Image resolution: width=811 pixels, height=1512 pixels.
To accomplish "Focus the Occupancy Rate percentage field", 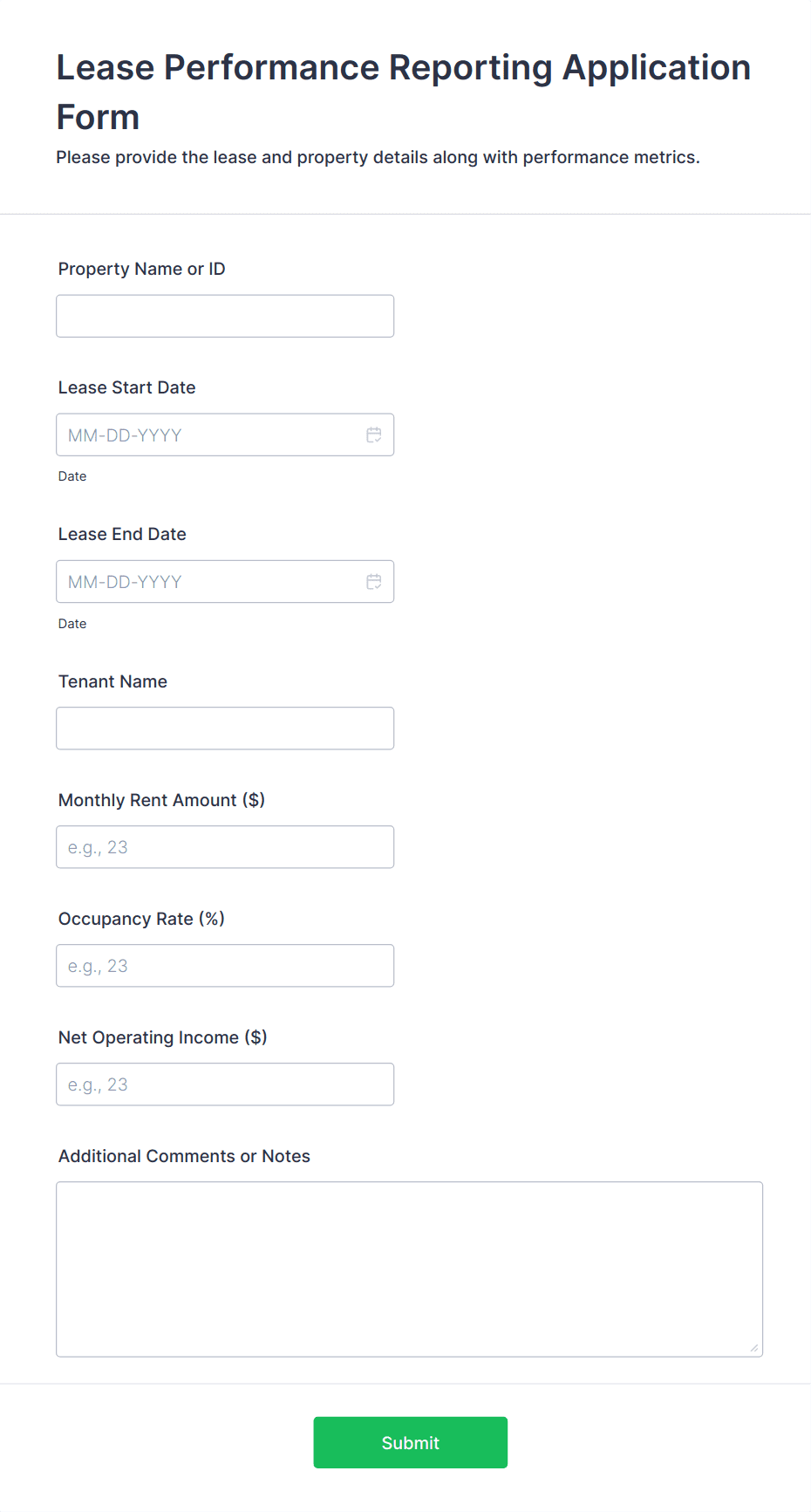I will [224, 966].
